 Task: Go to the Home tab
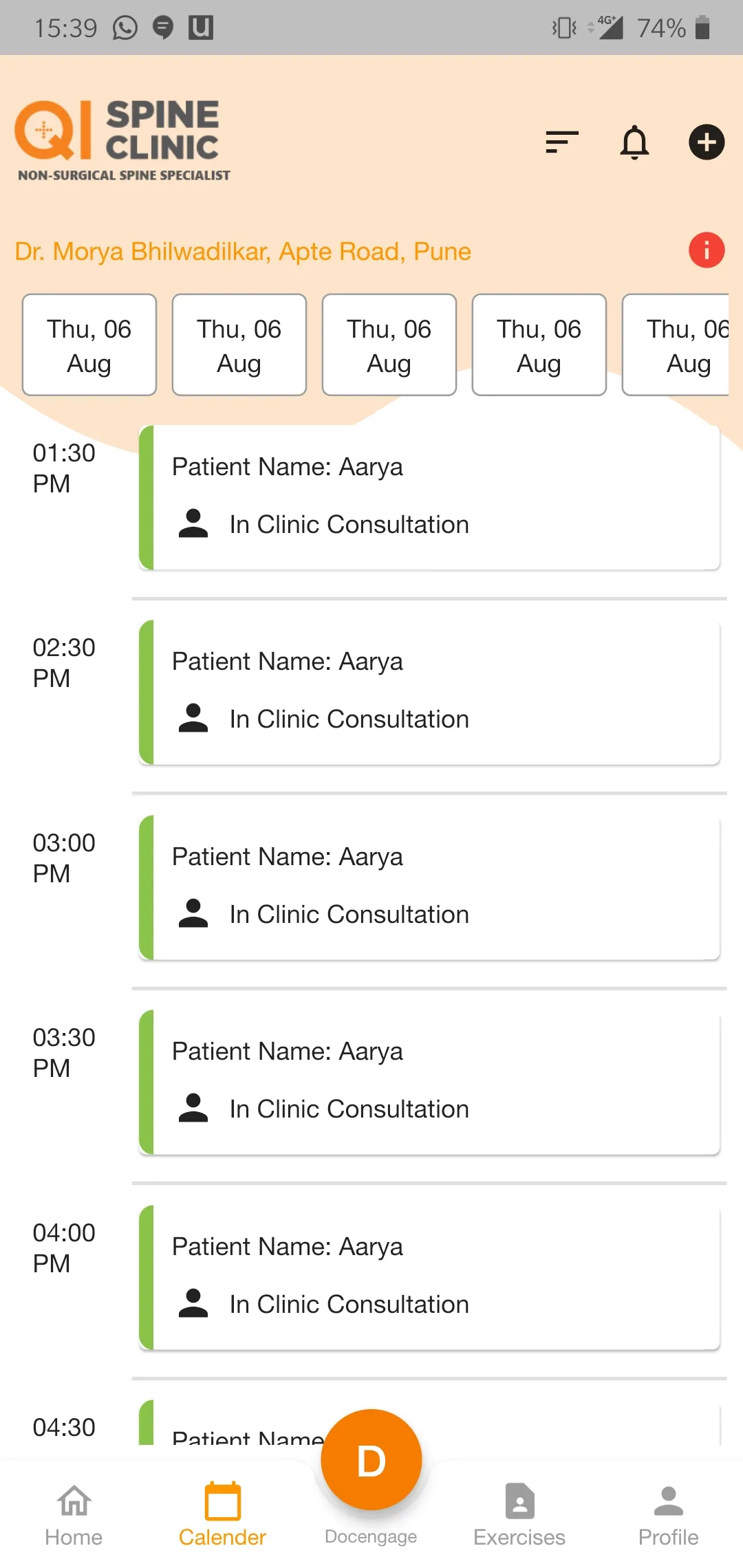coord(74,1514)
